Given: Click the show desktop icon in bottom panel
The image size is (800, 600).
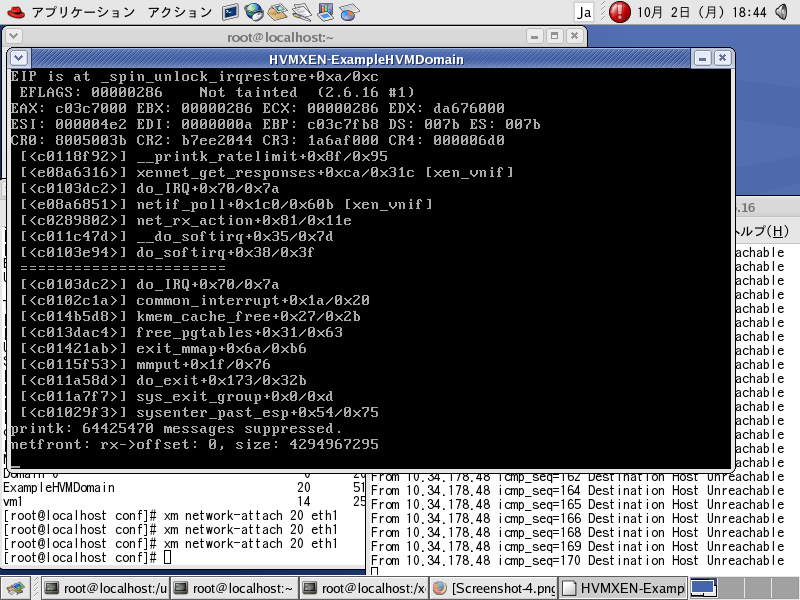Looking at the screenshot, I should pyautogui.click(x=15, y=588).
